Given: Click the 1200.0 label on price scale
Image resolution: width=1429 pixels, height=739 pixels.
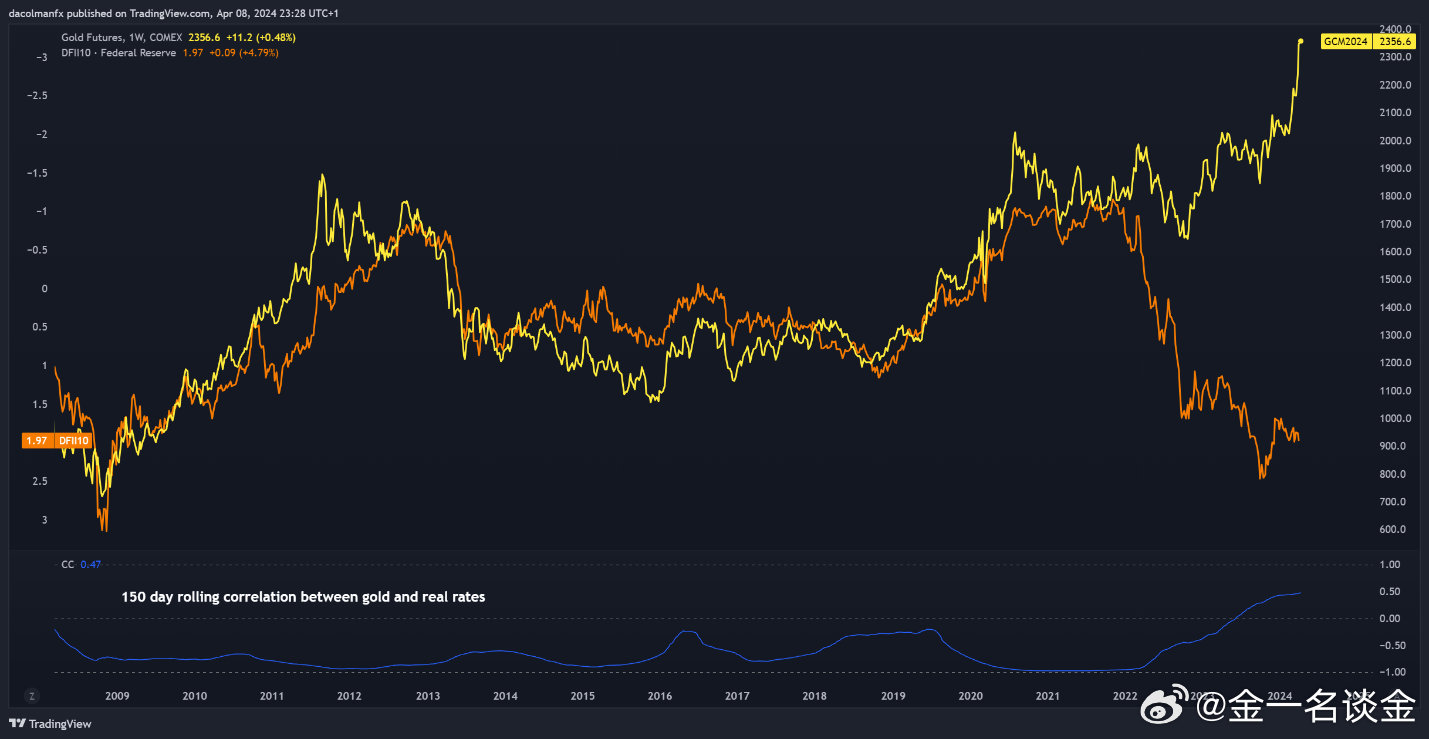Looking at the screenshot, I should pos(1394,363).
